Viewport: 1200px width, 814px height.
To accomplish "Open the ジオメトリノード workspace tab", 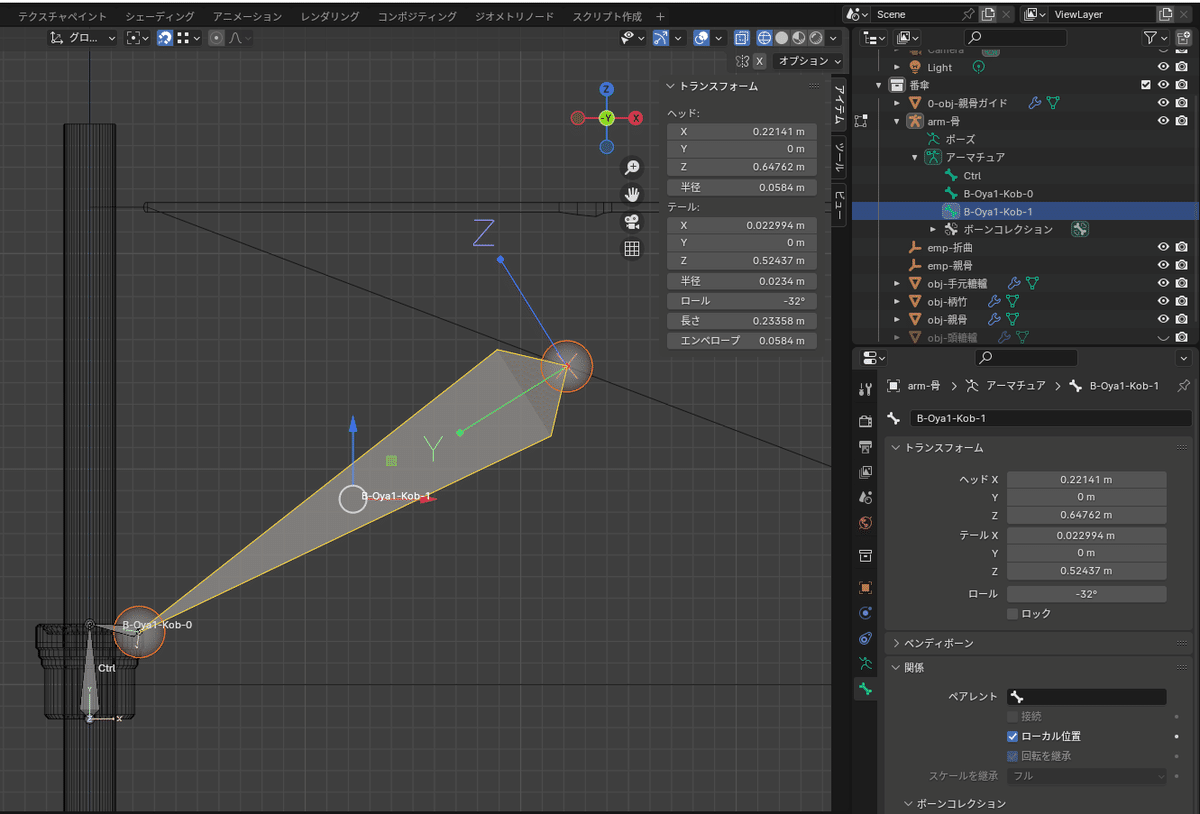I will (514, 17).
